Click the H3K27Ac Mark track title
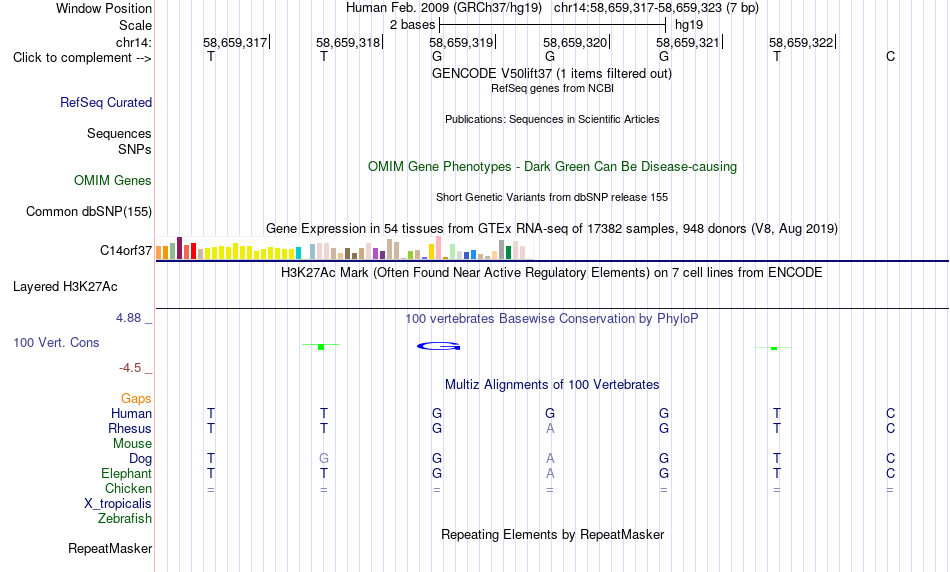The height and width of the screenshot is (572, 950). coord(552,273)
